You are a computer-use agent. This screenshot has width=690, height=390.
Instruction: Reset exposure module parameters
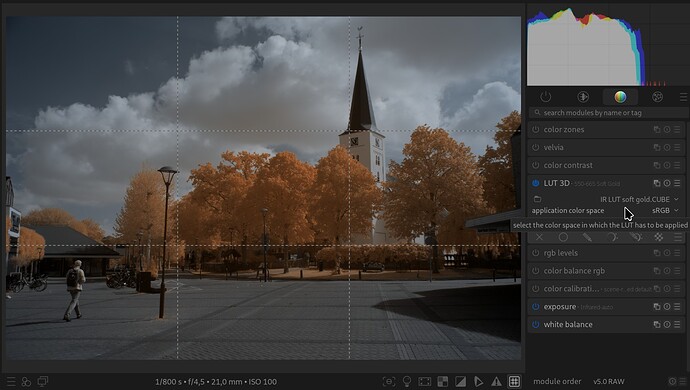[667, 306]
